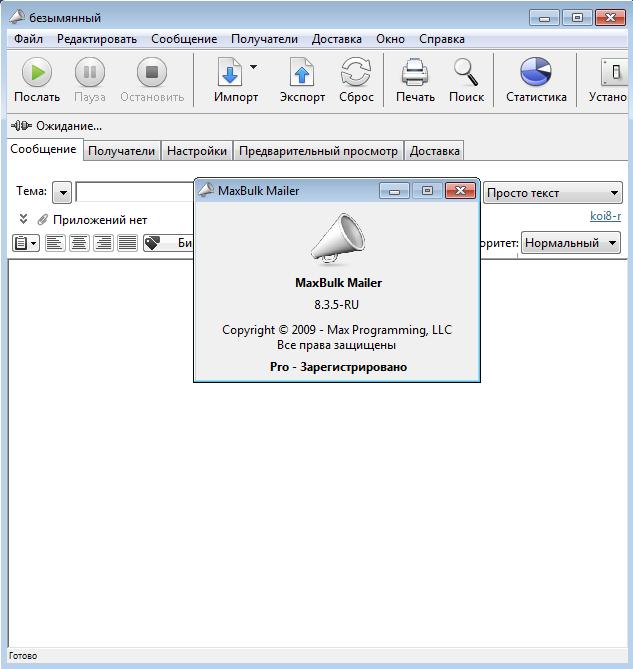
Task: Open the Окно menu
Action: [x=390, y=39]
